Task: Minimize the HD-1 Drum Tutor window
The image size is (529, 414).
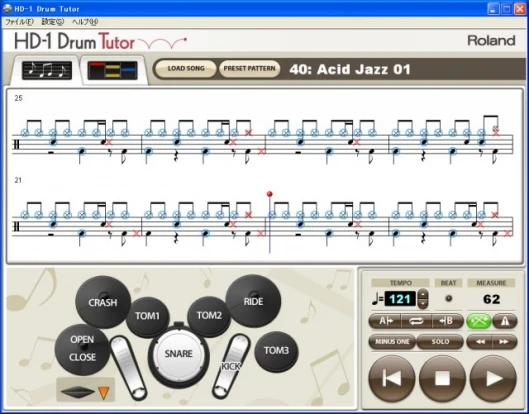Action: click(494, 8)
